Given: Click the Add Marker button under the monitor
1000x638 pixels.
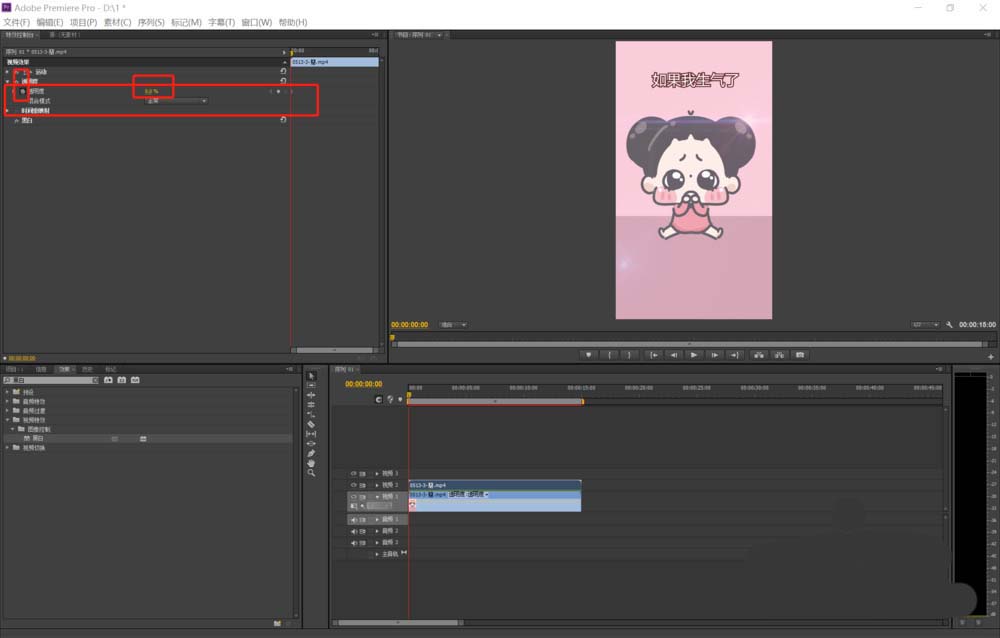Looking at the screenshot, I should [x=588, y=354].
